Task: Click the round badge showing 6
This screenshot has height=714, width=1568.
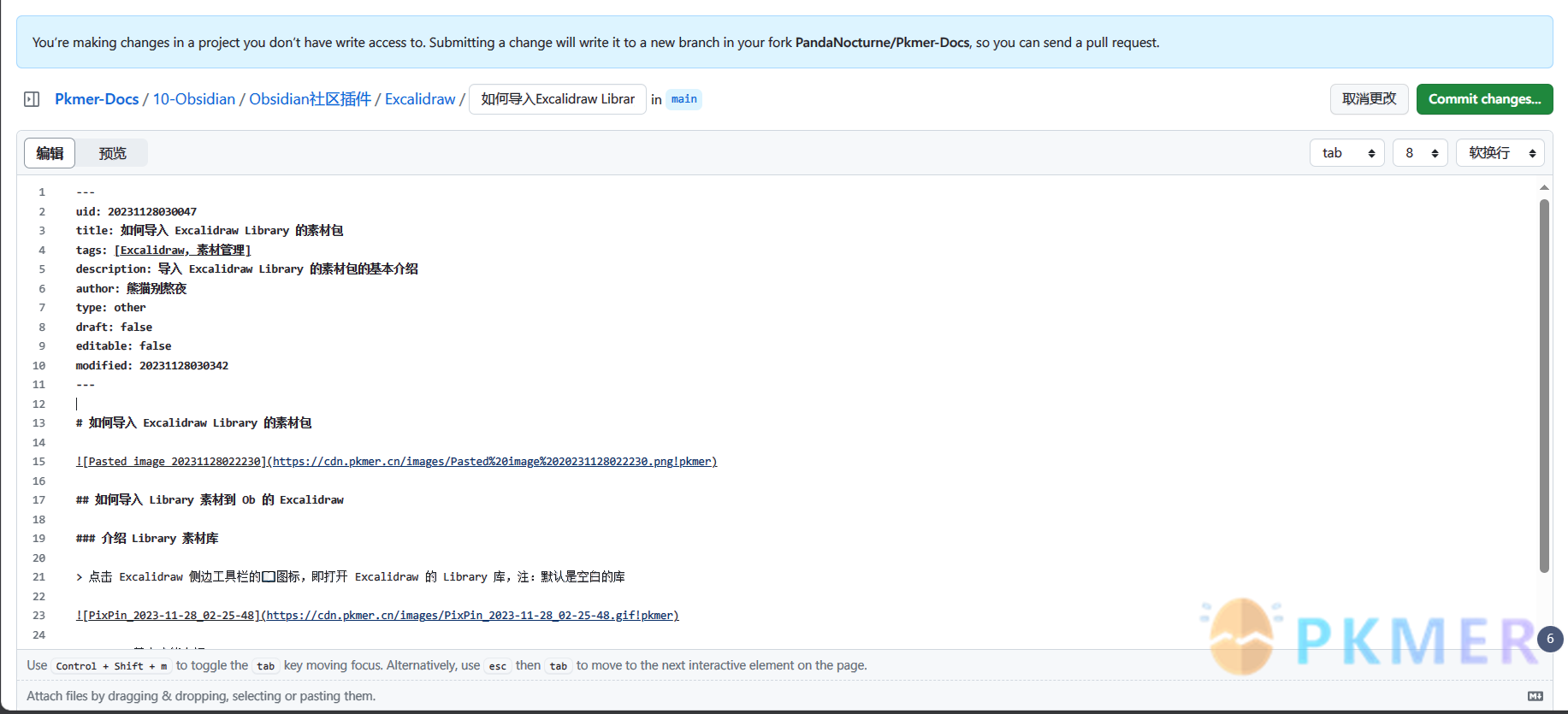Action: point(1550,639)
